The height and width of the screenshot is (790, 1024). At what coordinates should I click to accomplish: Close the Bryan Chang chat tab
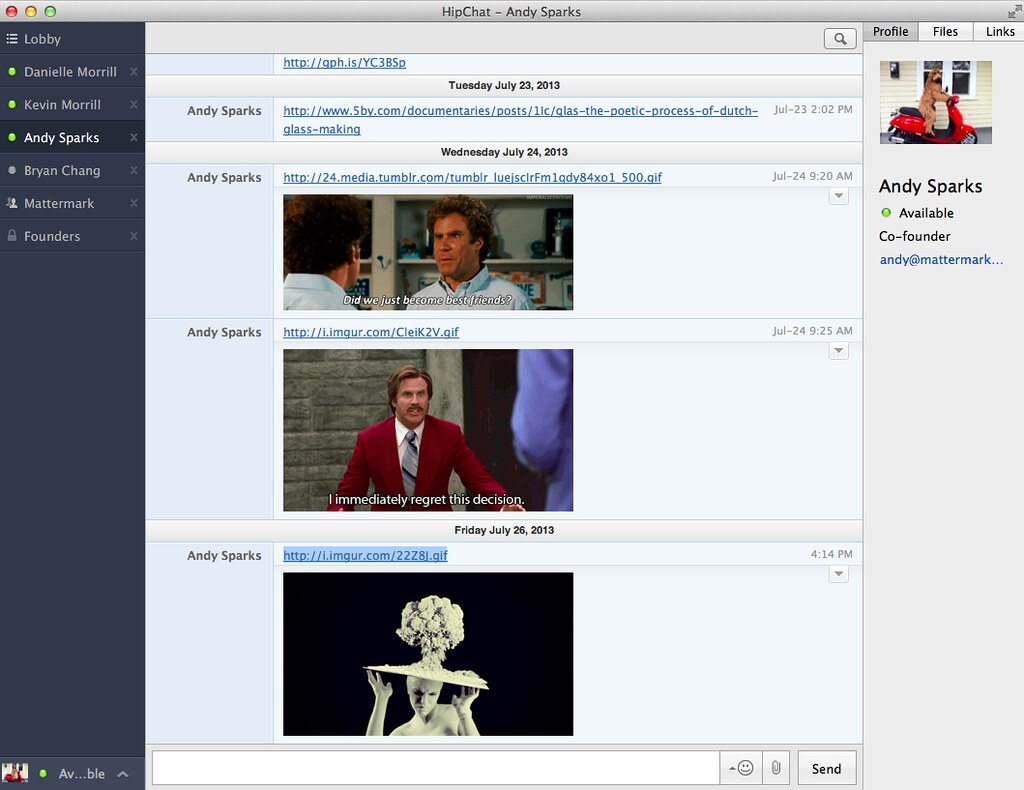(134, 170)
